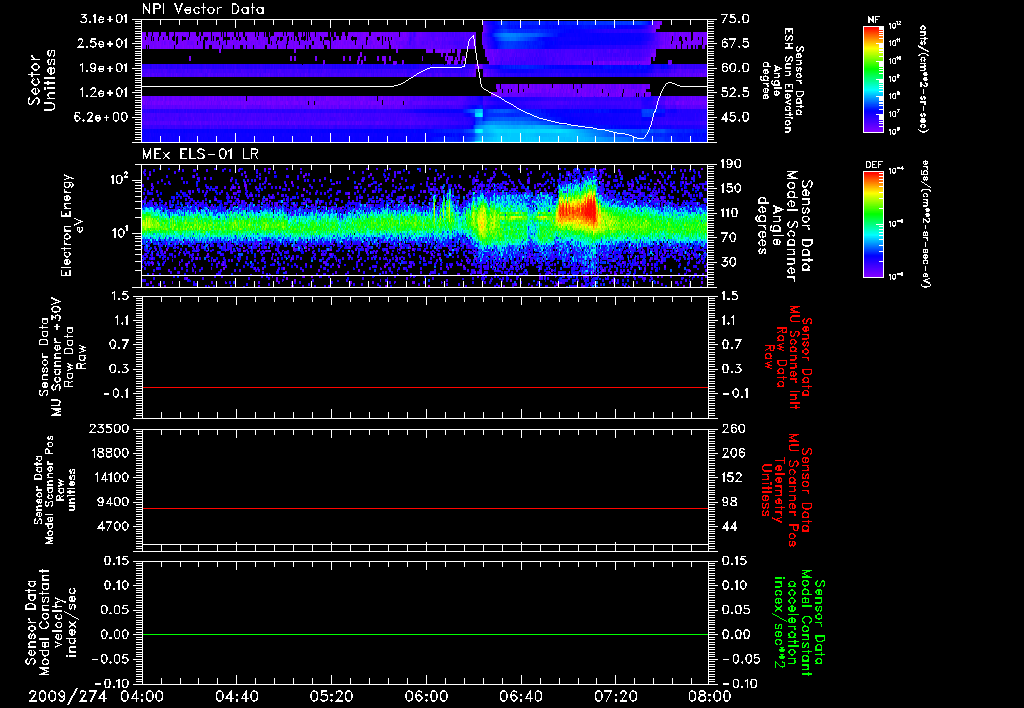Click the red MU Scanner Pos Telemetry label
The image size is (1024, 708).
tap(784, 491)
